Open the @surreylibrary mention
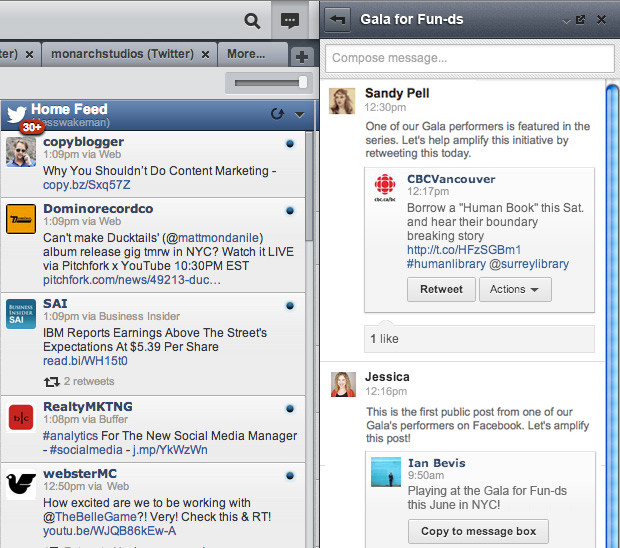Viewport: 620px width, 548px height. click(x=529, y=264)
